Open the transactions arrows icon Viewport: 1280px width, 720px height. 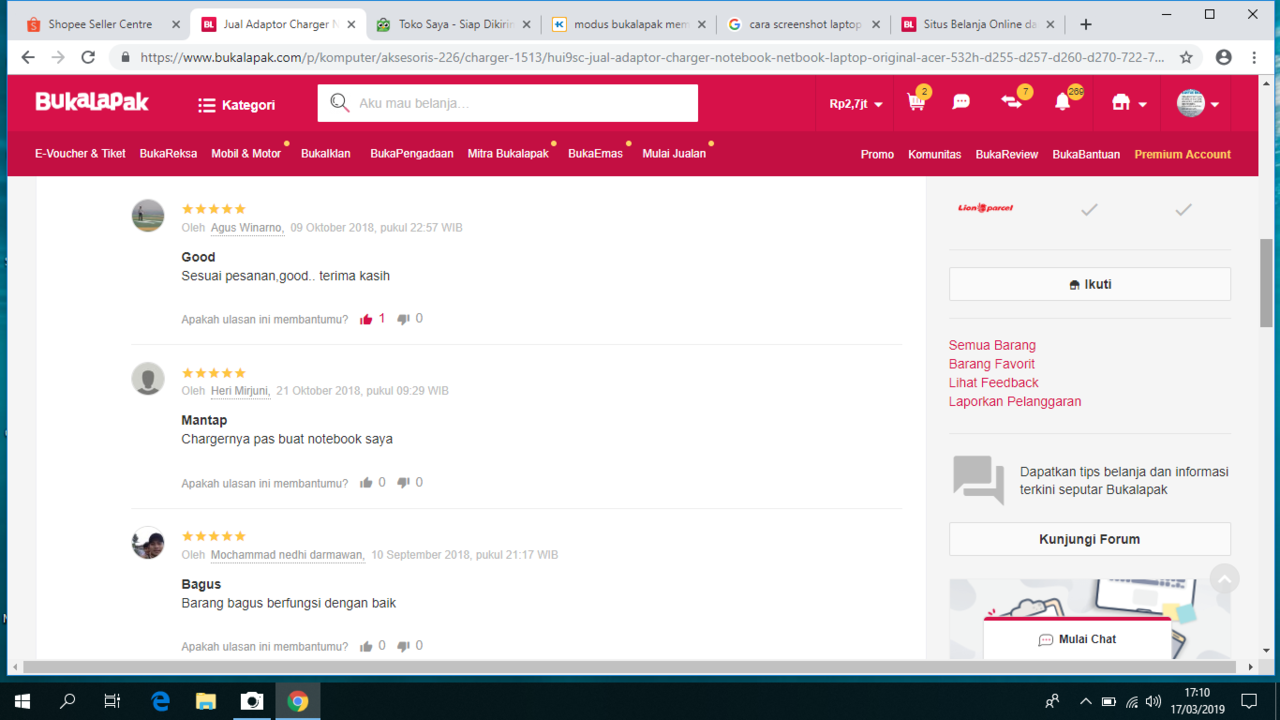(1011, 102)
